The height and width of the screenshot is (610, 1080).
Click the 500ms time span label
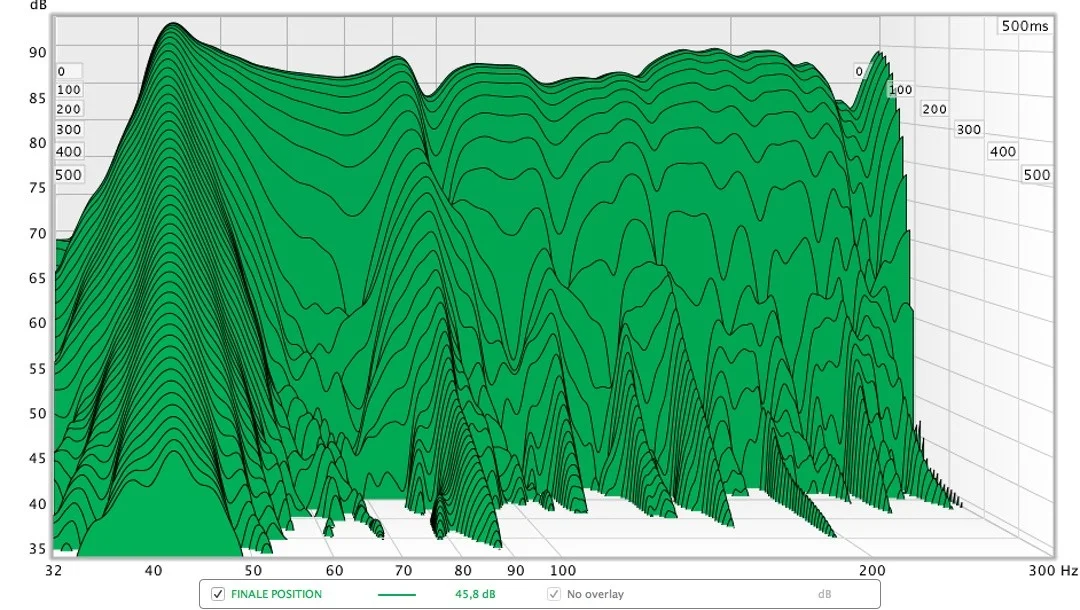tap(1025, 26)
